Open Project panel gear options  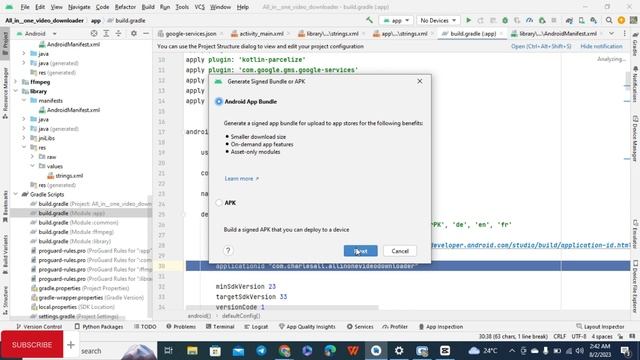(133, 33)
